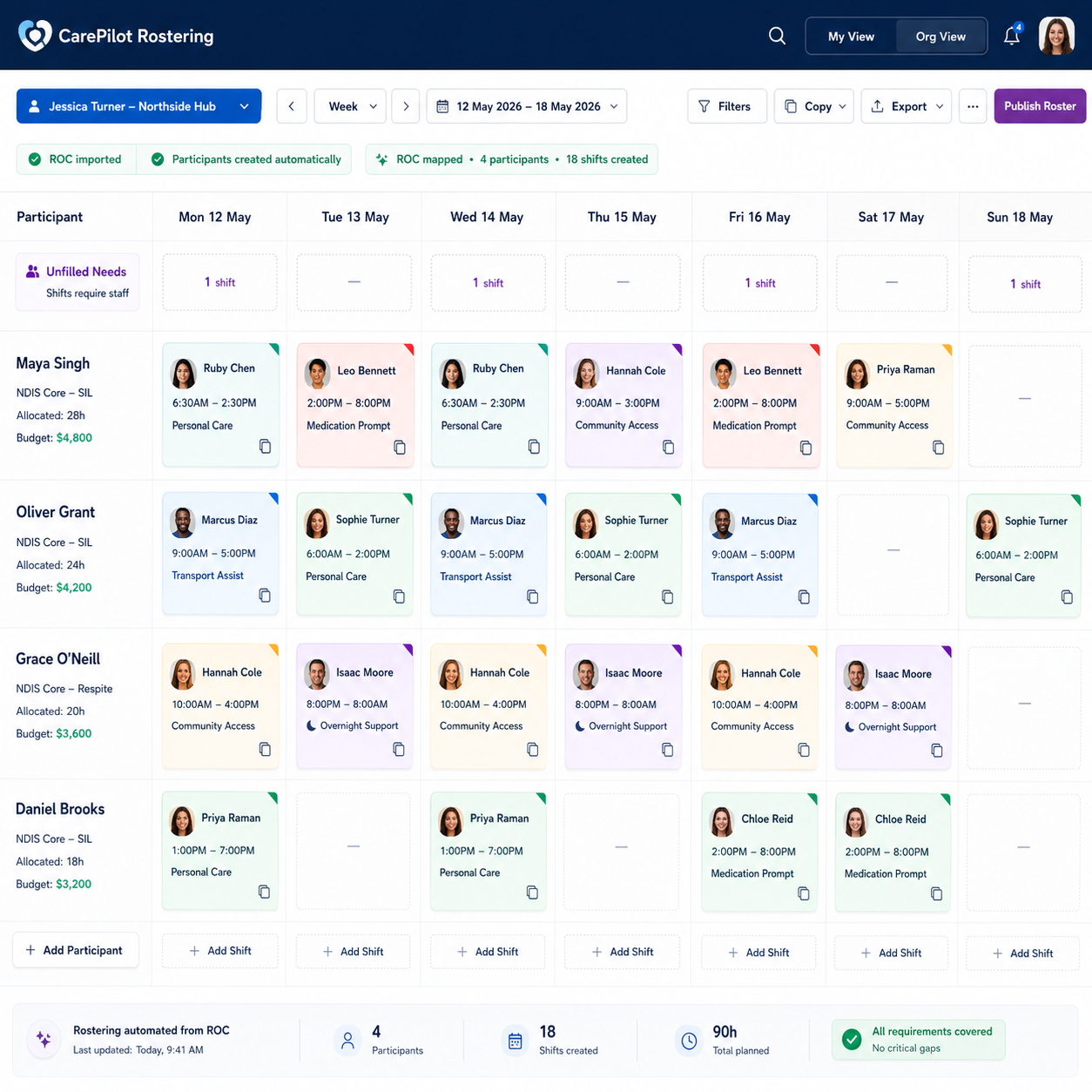
Task: Copy Maya Singh's Monday Ruby Chen shift
Action: coord(265,447)
